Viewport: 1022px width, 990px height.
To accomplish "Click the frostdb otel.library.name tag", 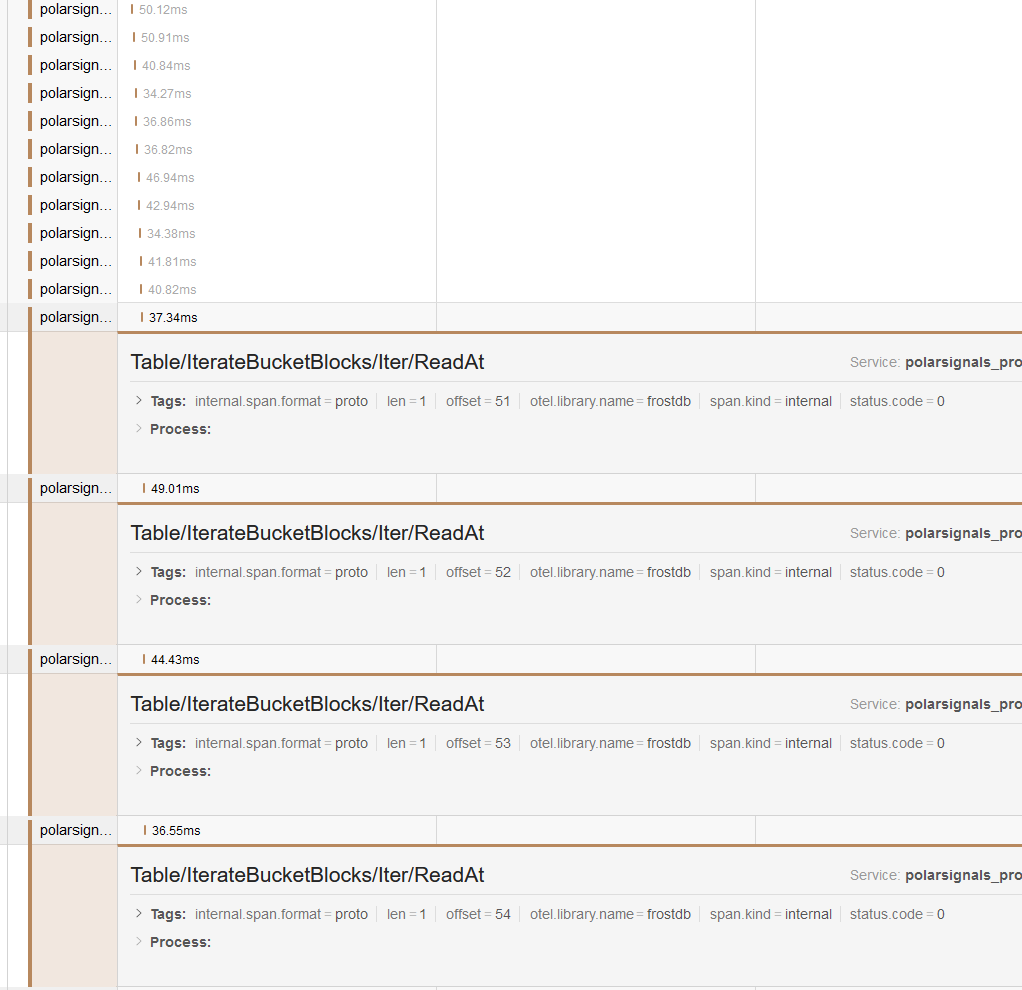I will pos(668,401).
